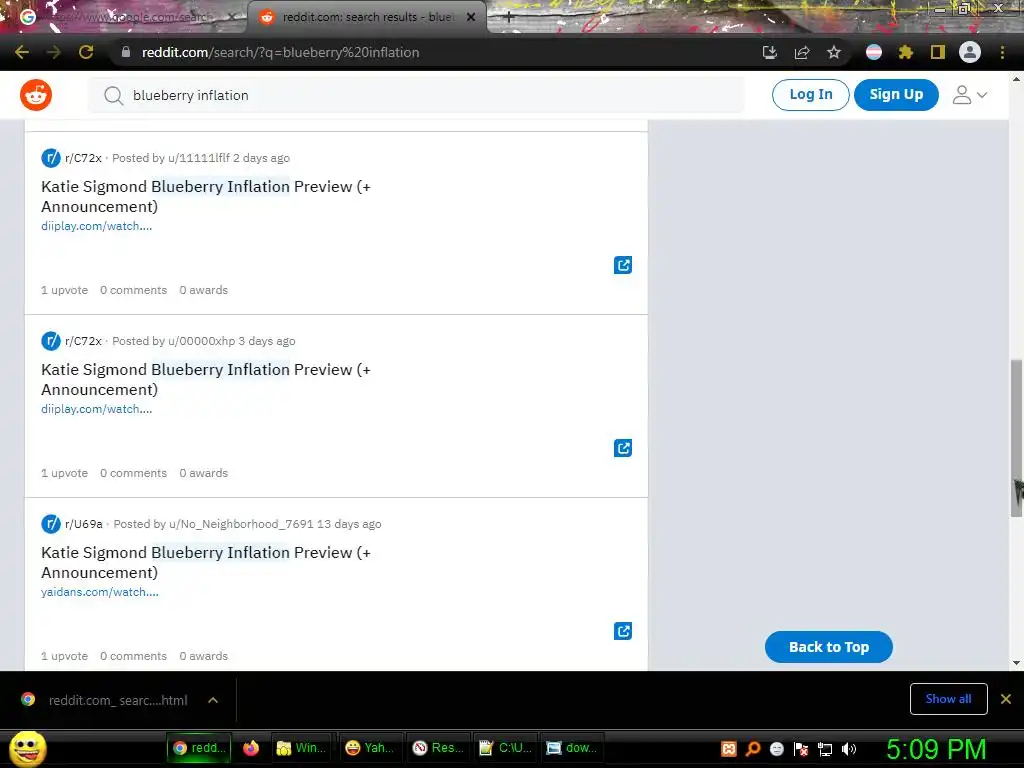This screenshot has height=768, width=1024.
Task: Install or download page icon in address bar
Action: pos(770,52)
